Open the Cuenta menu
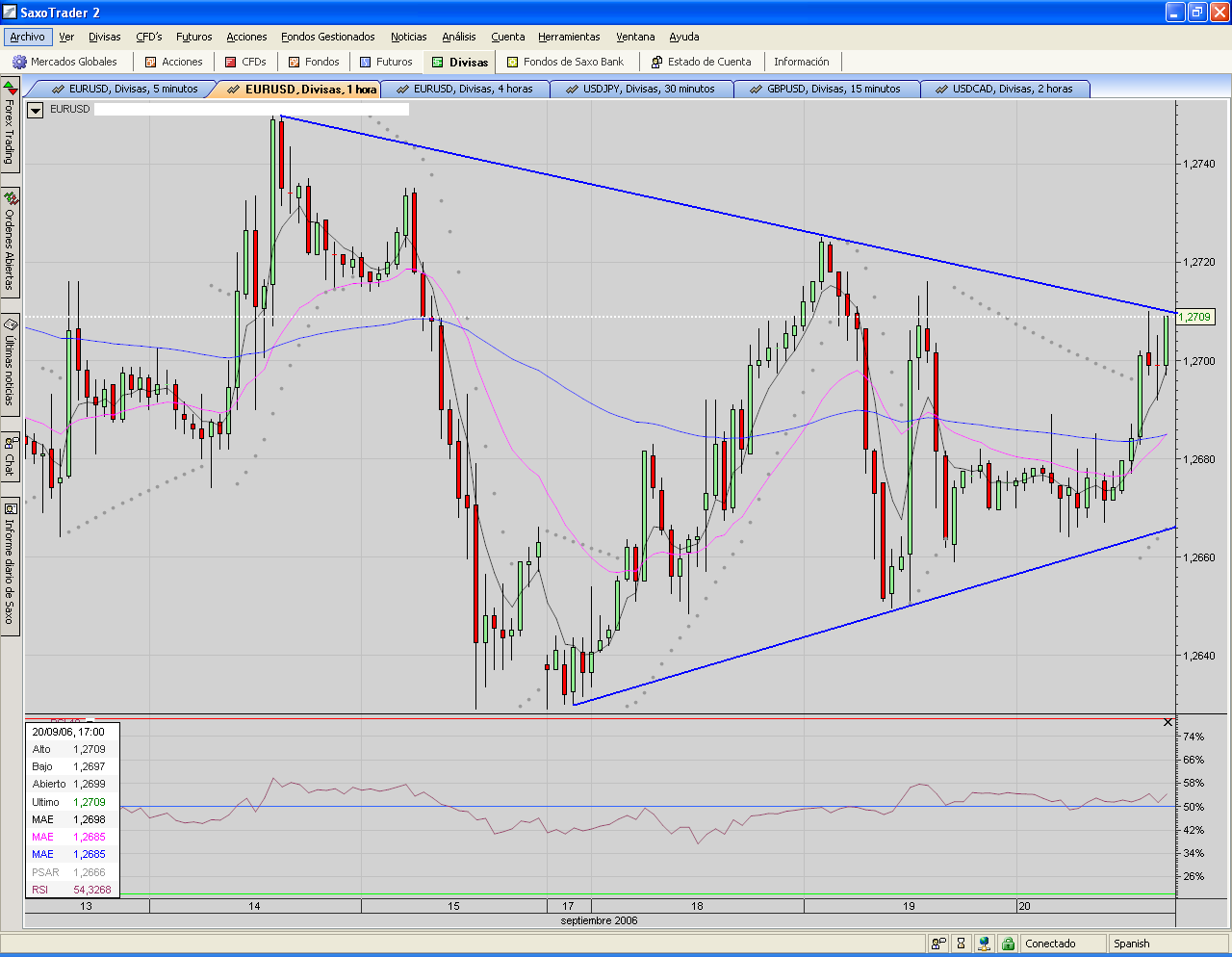The width and height of the screenshot is (1232, 957). point(508,37)
